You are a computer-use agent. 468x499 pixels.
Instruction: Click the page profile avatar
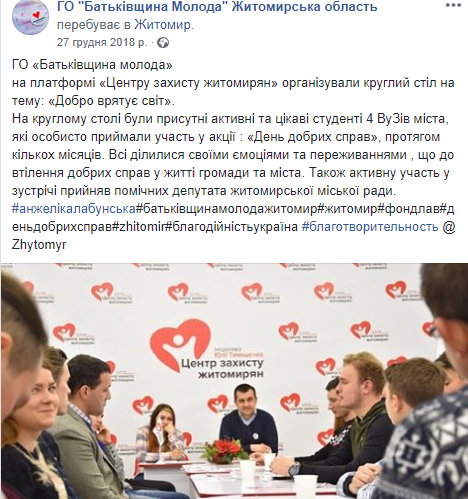(30, 17)
